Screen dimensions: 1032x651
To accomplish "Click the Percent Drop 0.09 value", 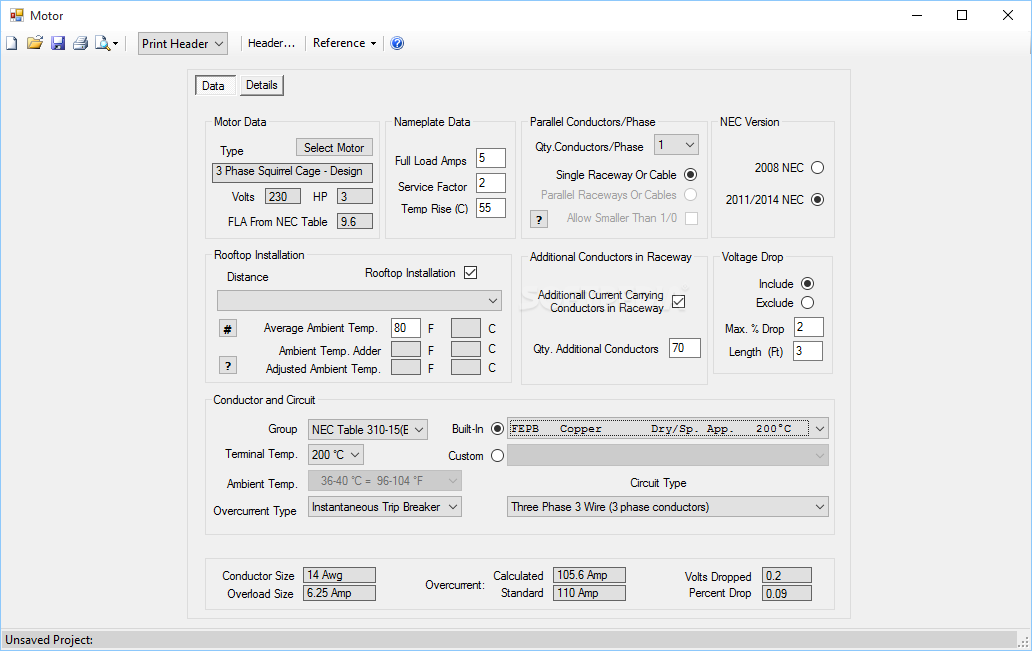I will pos(787,594).
